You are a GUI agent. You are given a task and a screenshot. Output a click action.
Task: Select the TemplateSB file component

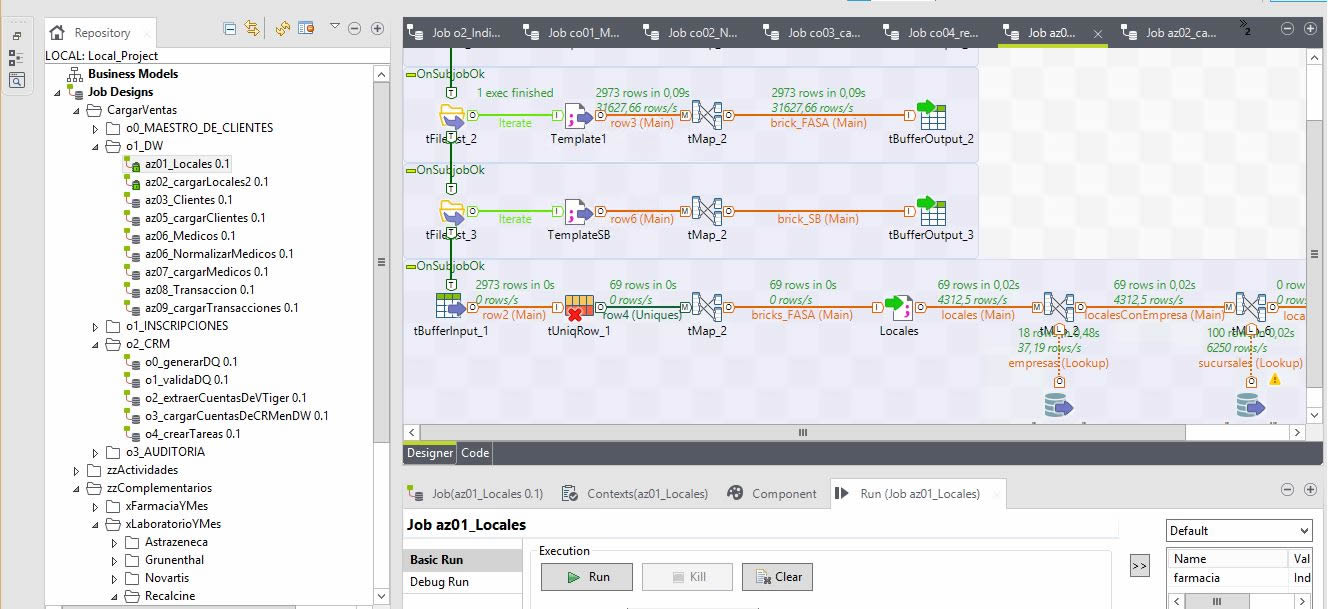[x=579, y=213]
